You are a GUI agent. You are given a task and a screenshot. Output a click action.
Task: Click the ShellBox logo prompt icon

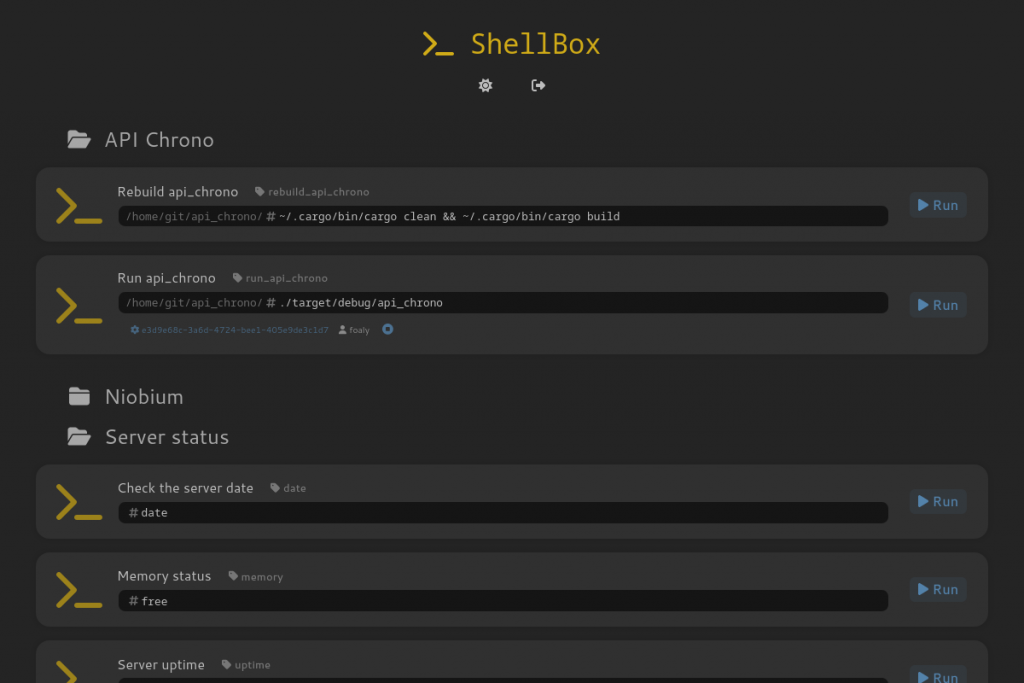[x=438, y=44]
